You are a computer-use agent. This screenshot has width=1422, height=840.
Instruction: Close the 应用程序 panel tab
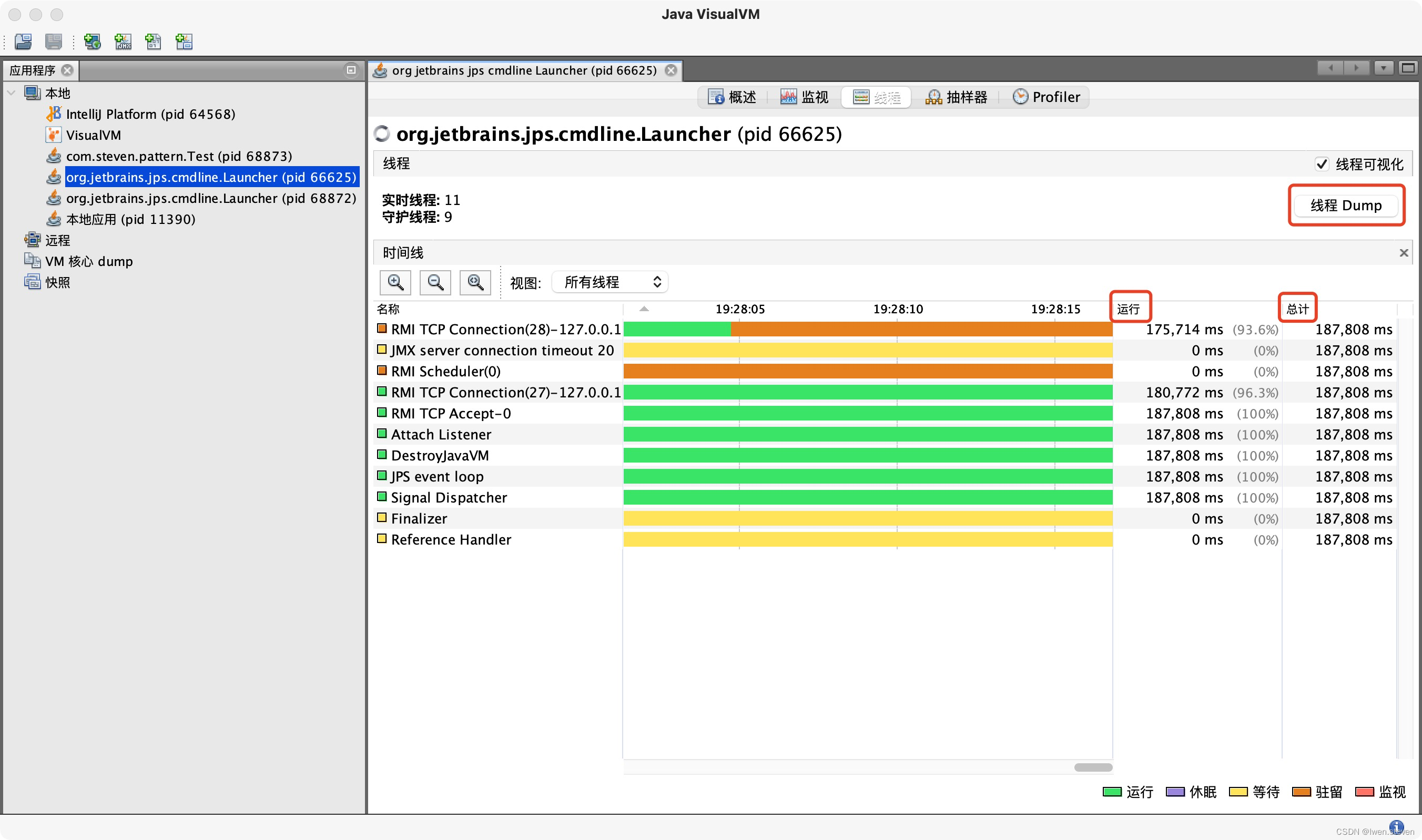(67, 70)
